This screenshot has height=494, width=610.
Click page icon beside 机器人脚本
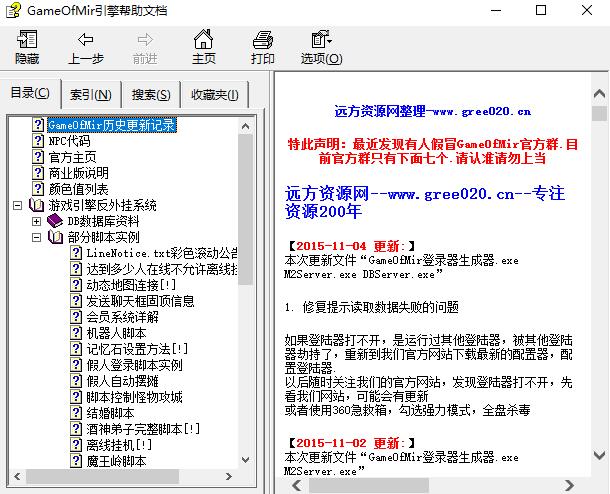76,333
